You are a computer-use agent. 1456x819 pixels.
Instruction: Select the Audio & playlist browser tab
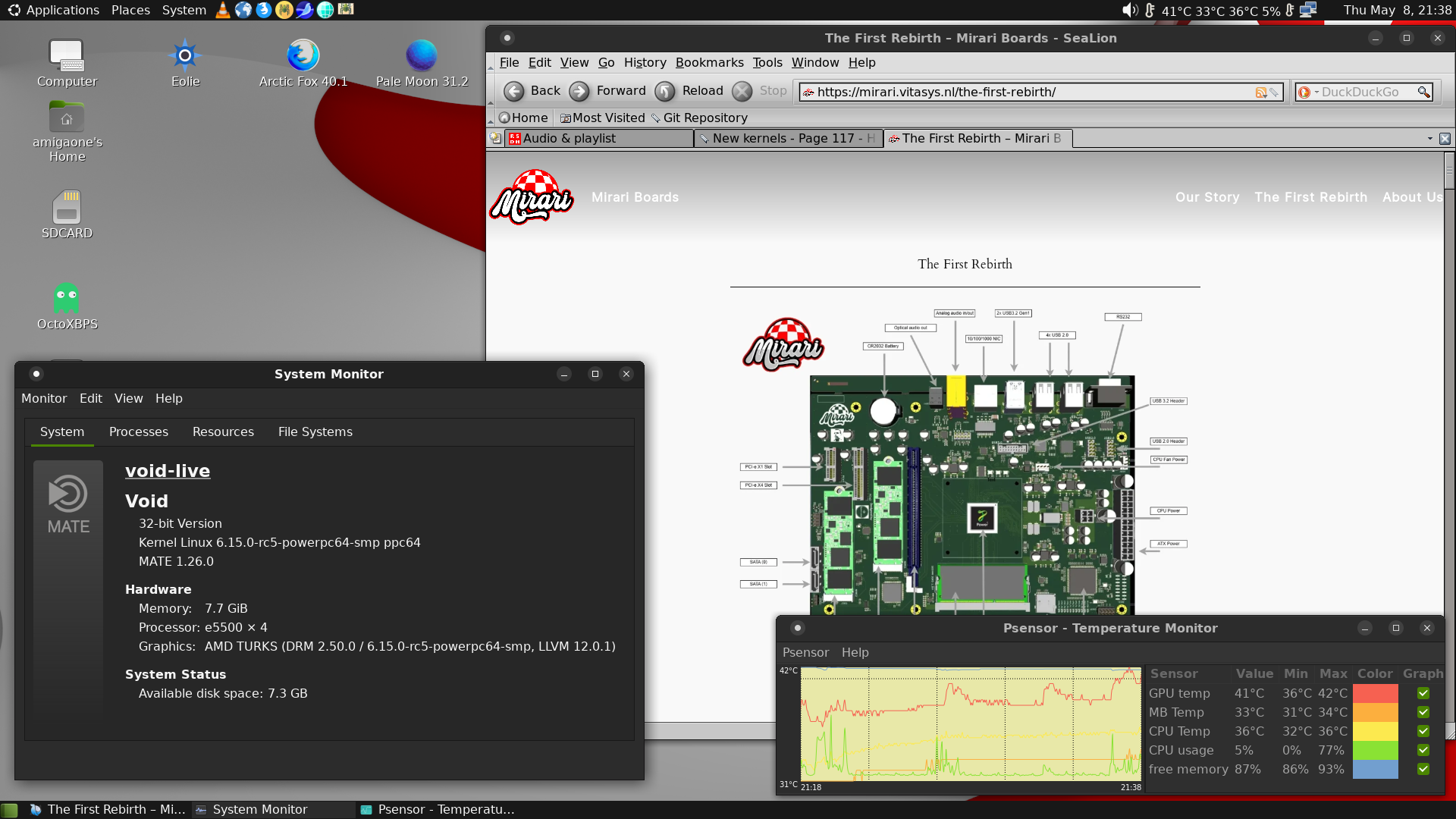pyautogui.click(x=599, y=138)
